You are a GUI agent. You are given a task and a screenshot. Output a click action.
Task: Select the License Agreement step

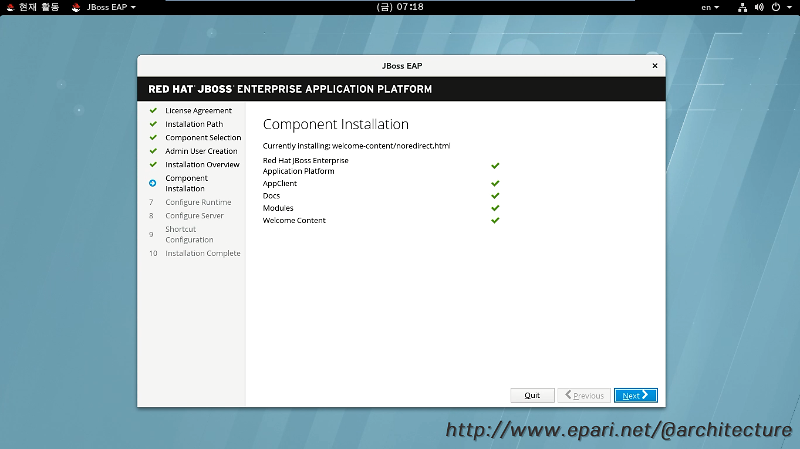click(x=198, y=111)
